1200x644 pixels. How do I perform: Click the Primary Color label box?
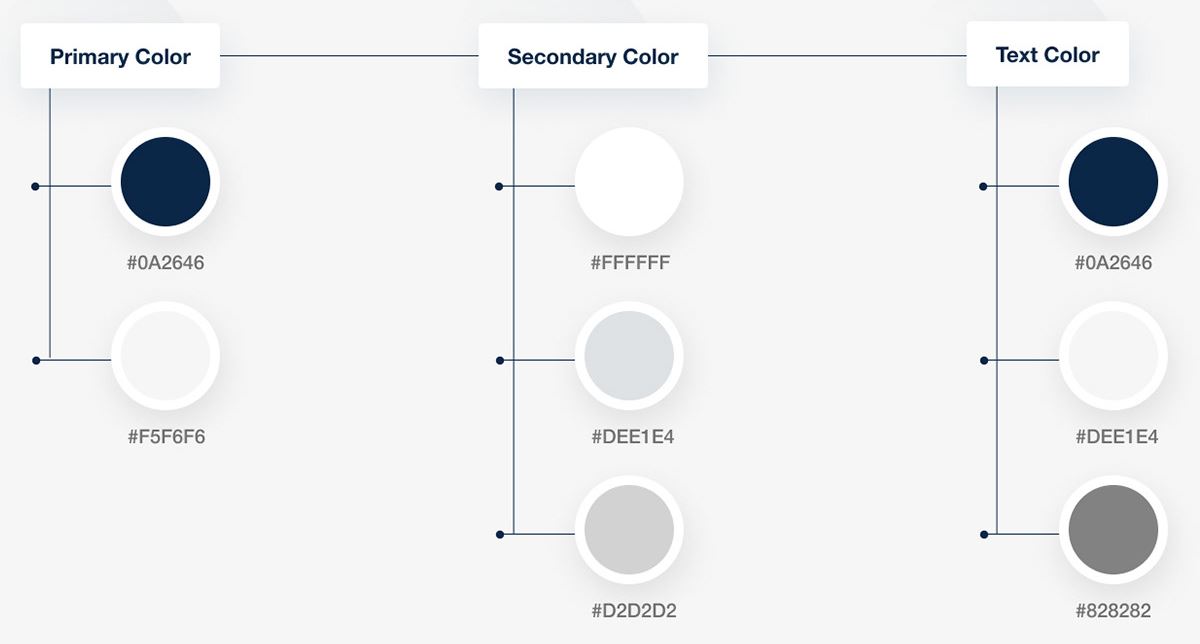(120, 56)
